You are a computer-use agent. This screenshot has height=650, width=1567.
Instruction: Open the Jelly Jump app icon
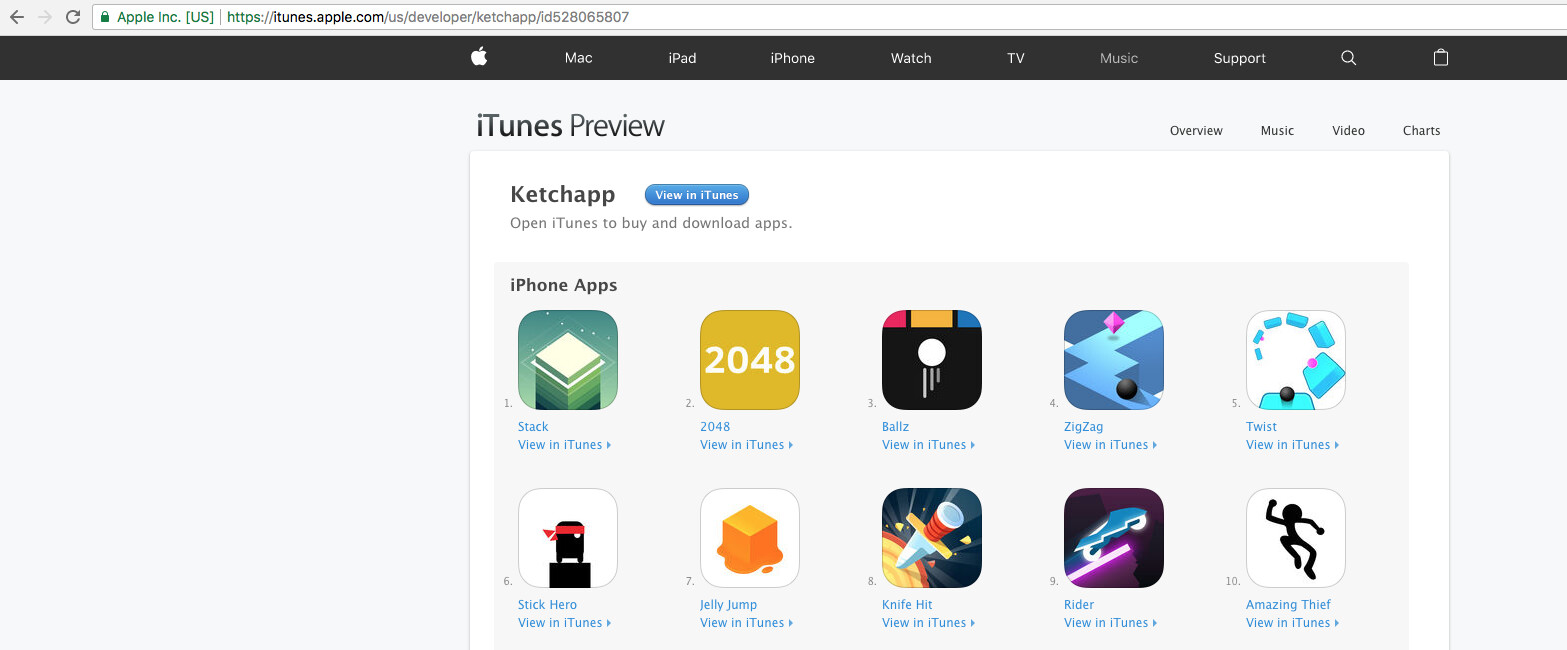[x=750, y=538]
